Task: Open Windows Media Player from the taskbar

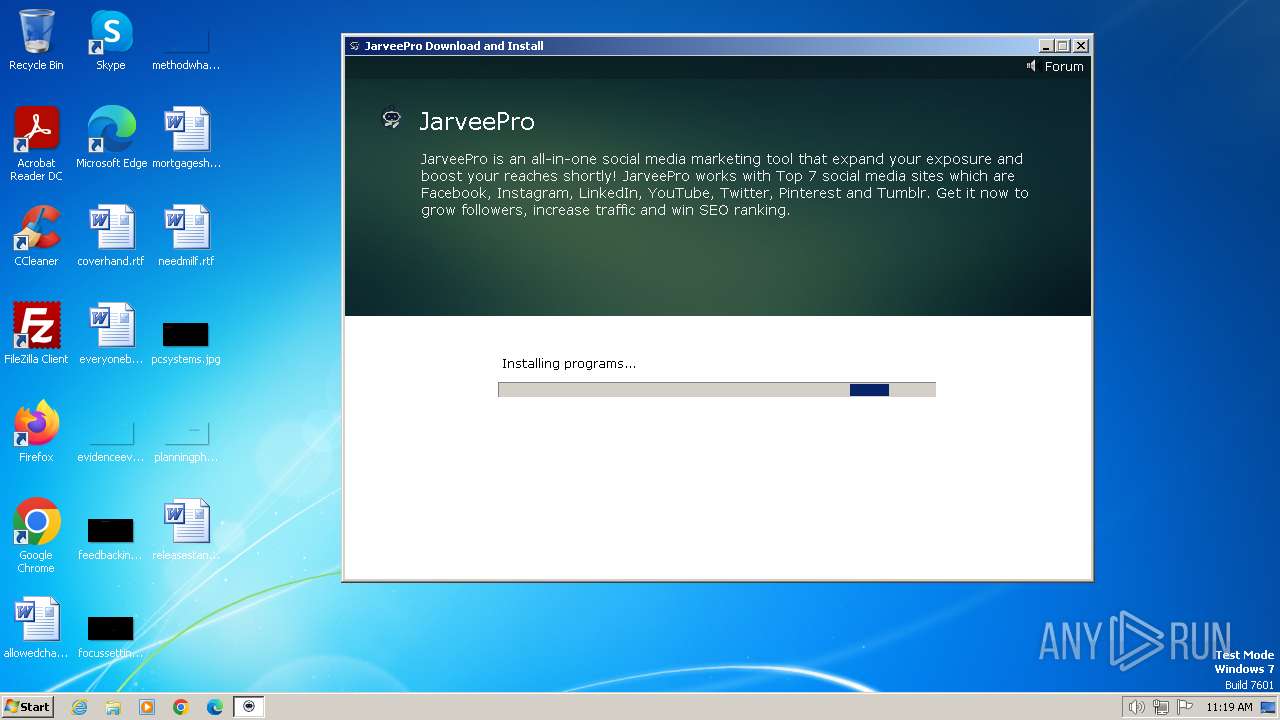Action: tap(147, 707)
